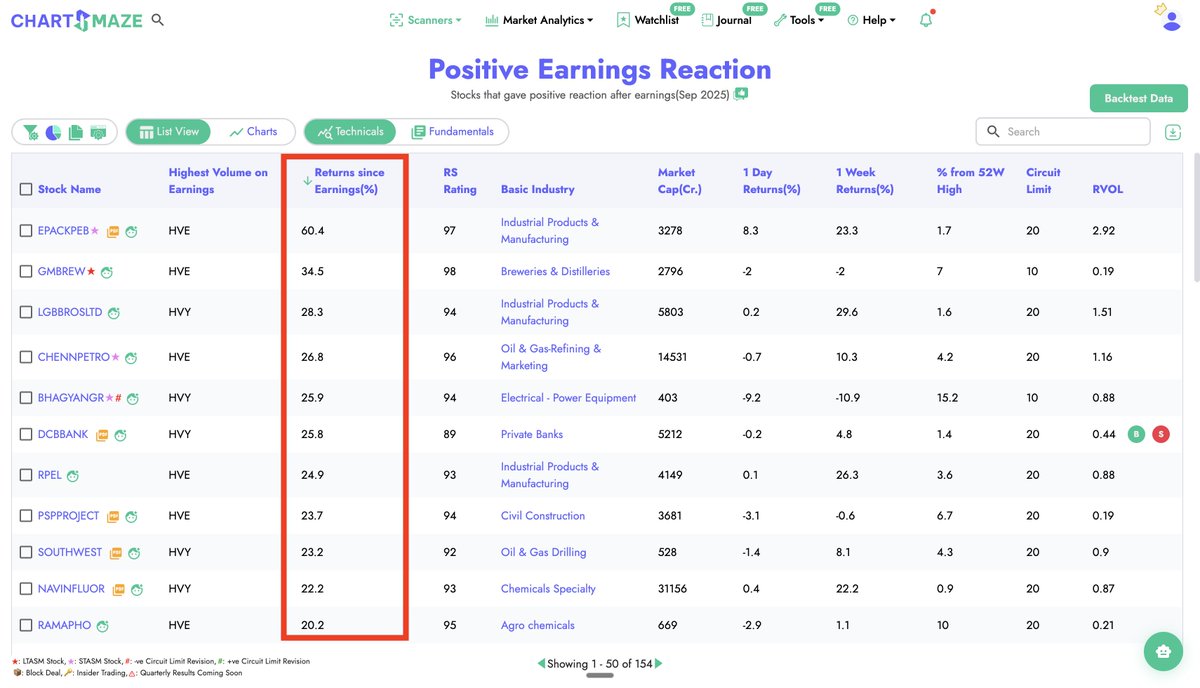Switch to the Charts view tab
Screen dimensions: 1200x688
point(254,132)
